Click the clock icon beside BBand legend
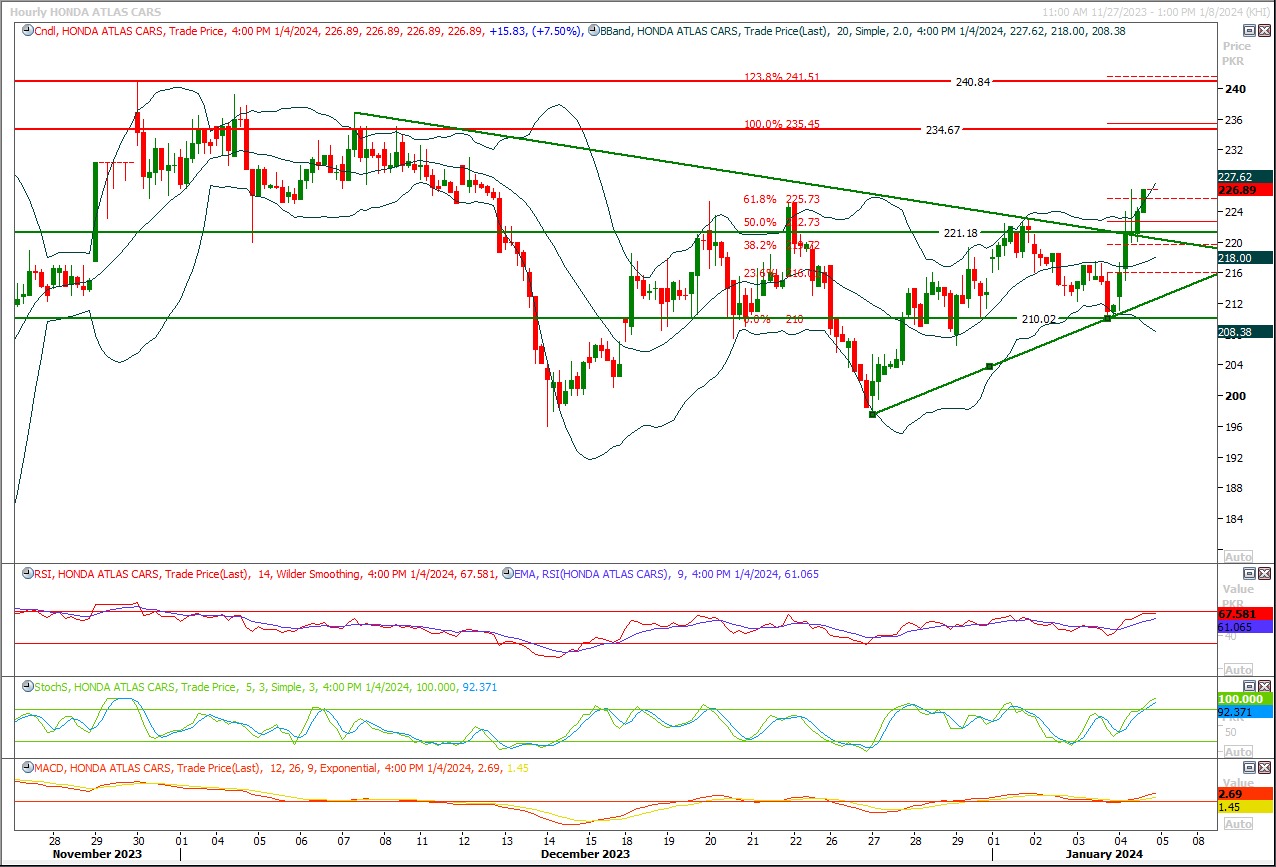 [593, 31]
